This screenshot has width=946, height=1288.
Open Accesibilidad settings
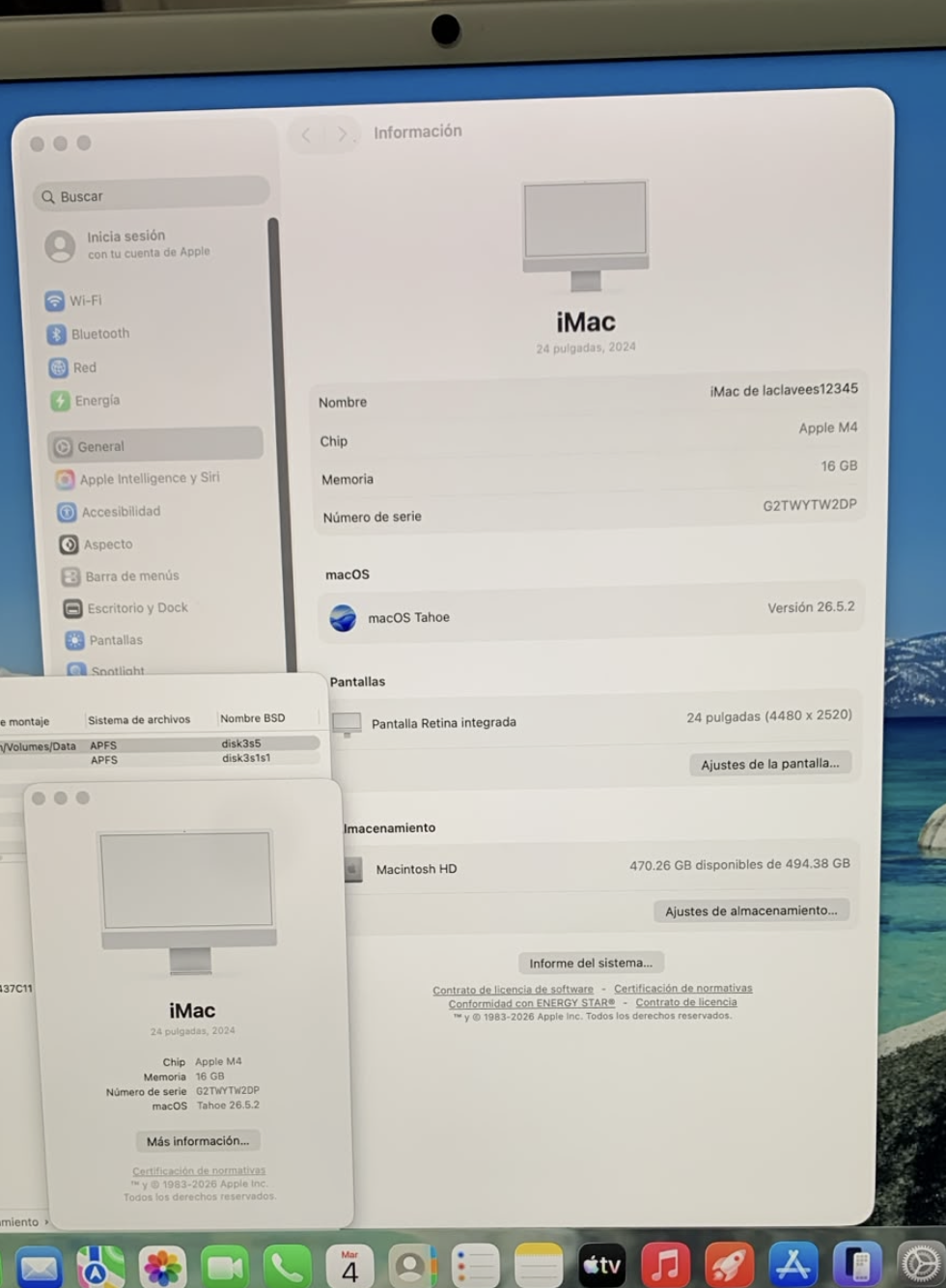(110, 511)
